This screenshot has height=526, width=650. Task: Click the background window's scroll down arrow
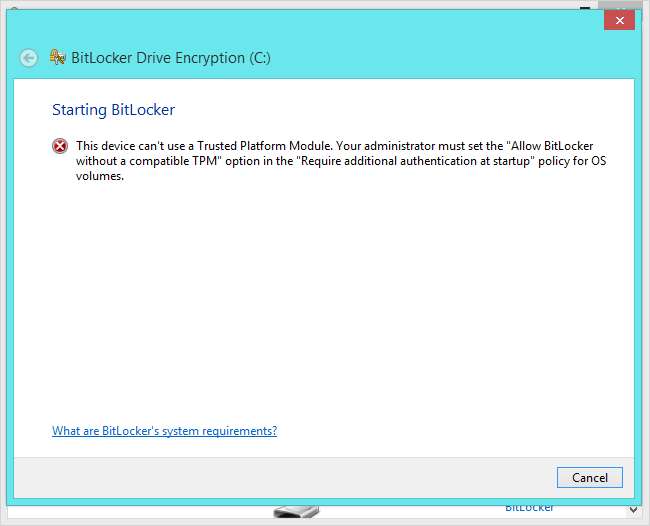(633, 510)
